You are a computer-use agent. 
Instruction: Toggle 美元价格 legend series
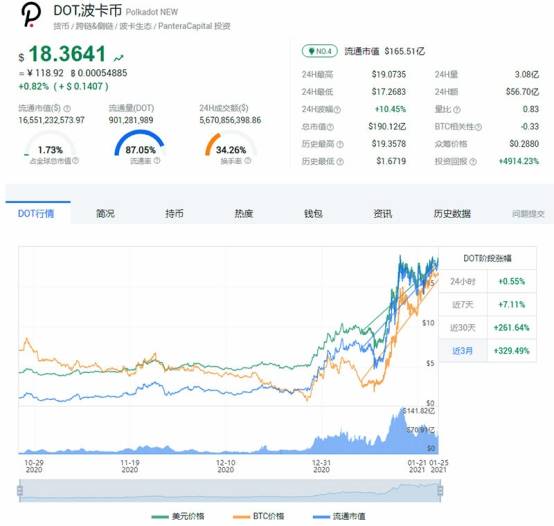[x=178, y=516]
